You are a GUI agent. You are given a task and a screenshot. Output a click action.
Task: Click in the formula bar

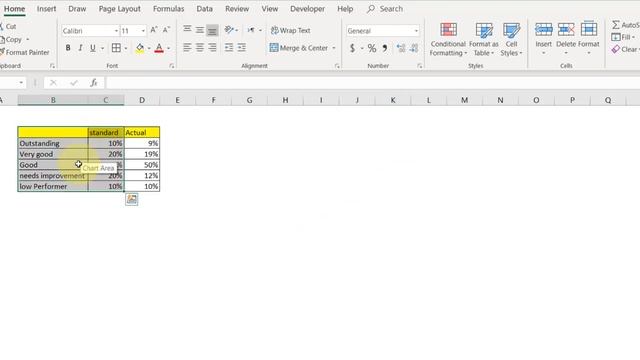tap(372, 83)
